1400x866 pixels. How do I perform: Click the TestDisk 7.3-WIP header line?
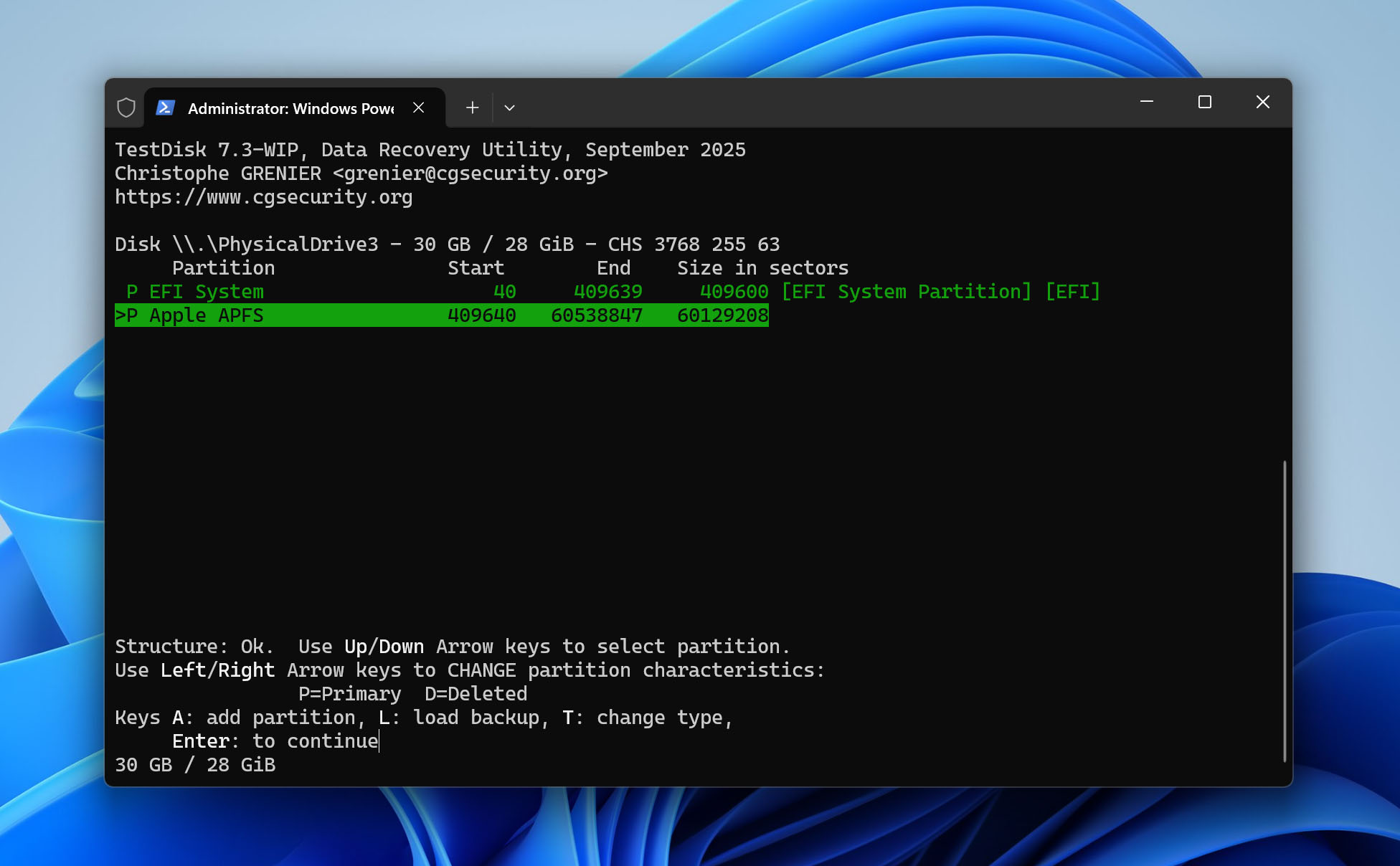430,150
